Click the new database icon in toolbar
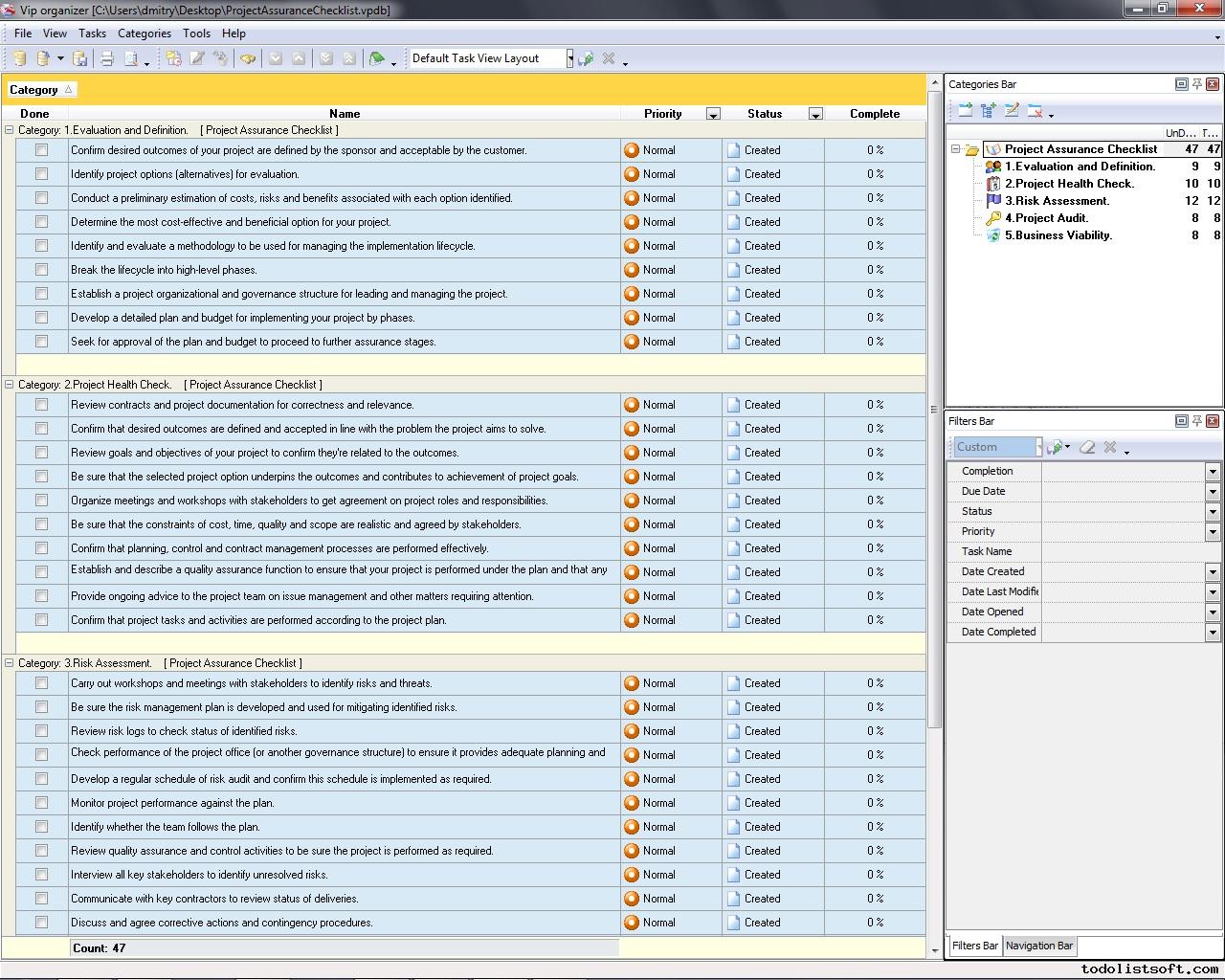Image resolution: width=1225 pixels, height=980 pixels. click(x=19, y=59)
